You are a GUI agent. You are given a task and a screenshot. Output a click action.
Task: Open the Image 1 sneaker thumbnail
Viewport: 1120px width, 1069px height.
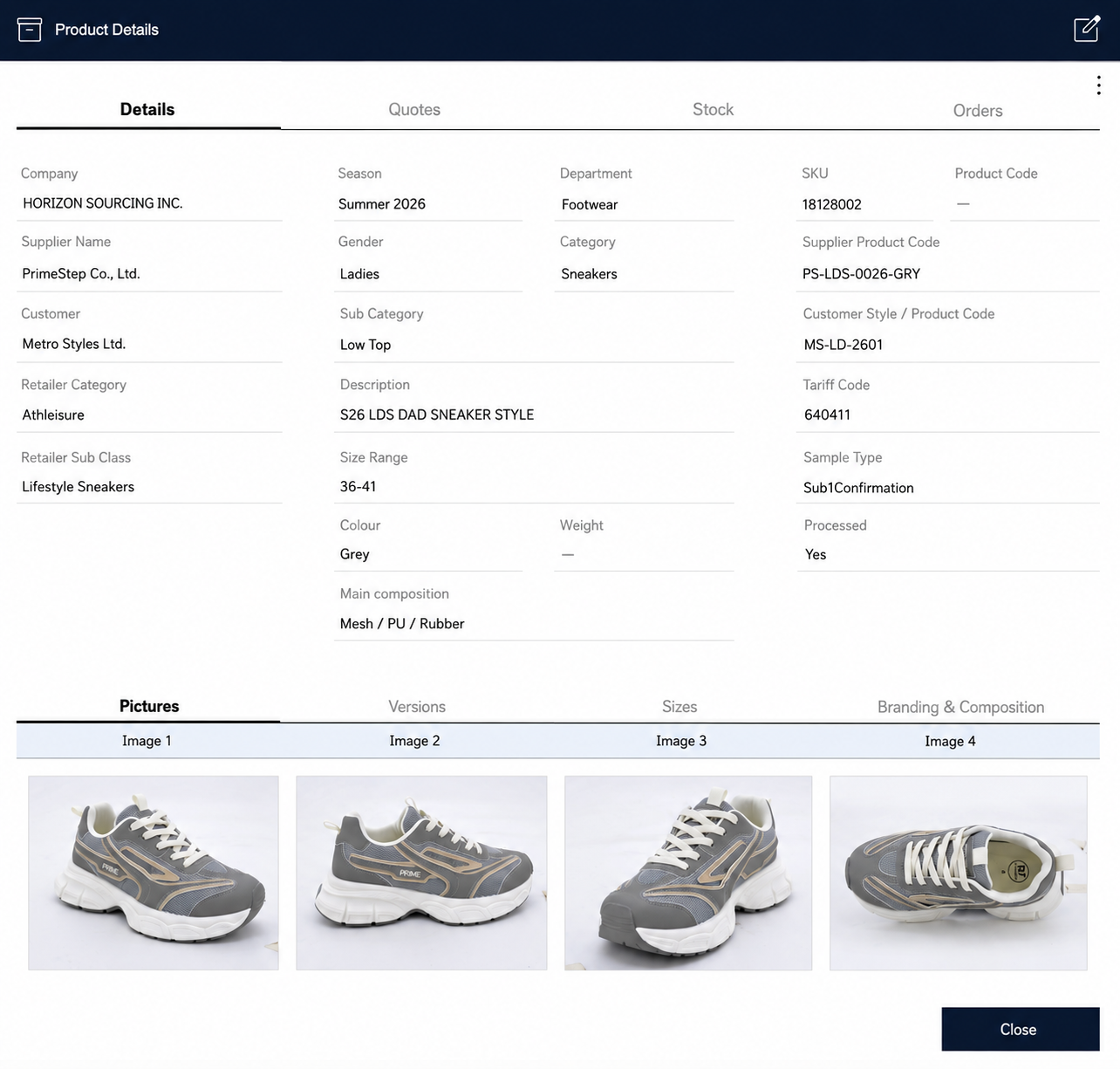point(154,873)
